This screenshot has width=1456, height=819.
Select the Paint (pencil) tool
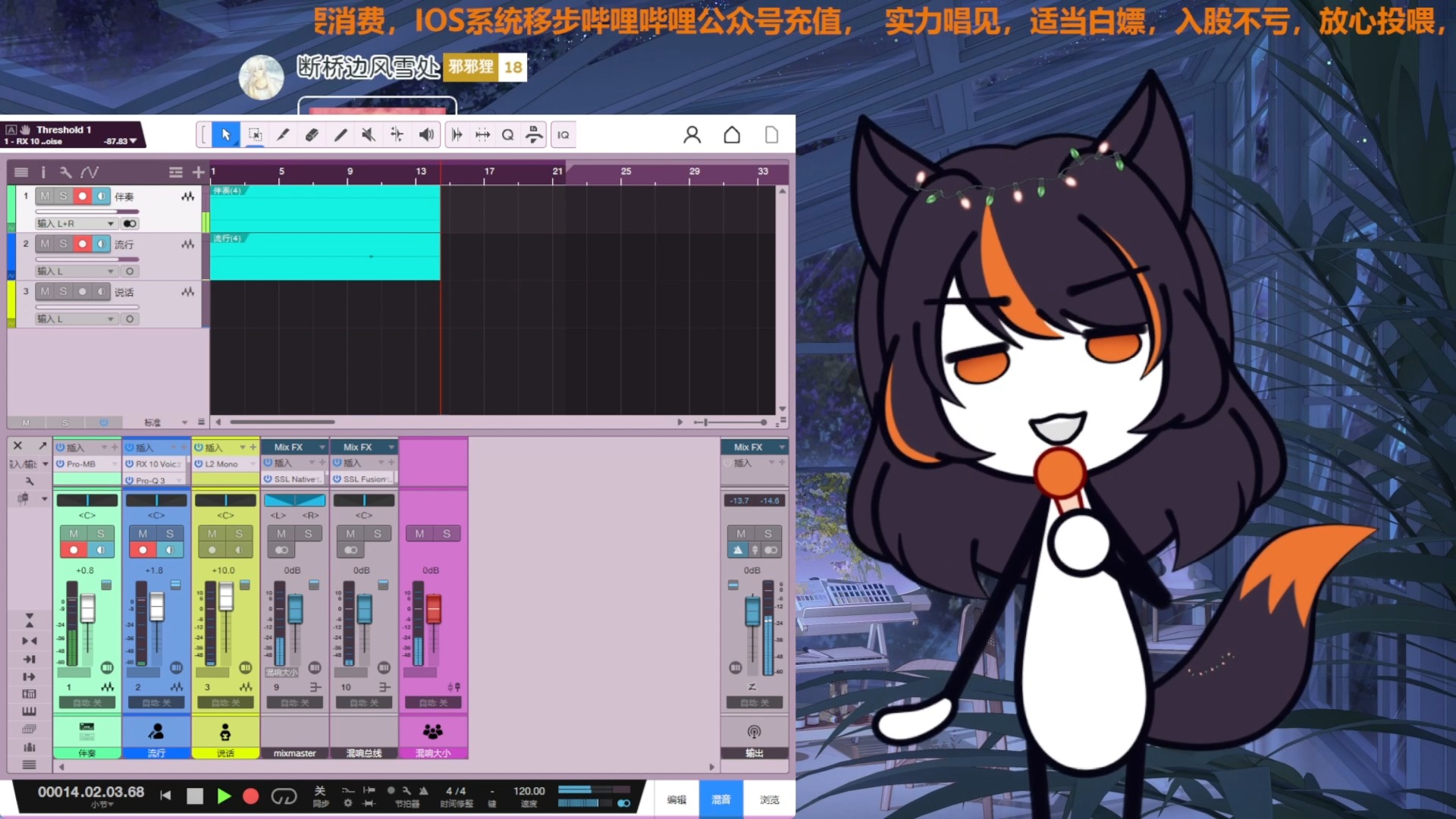[340, 135]
